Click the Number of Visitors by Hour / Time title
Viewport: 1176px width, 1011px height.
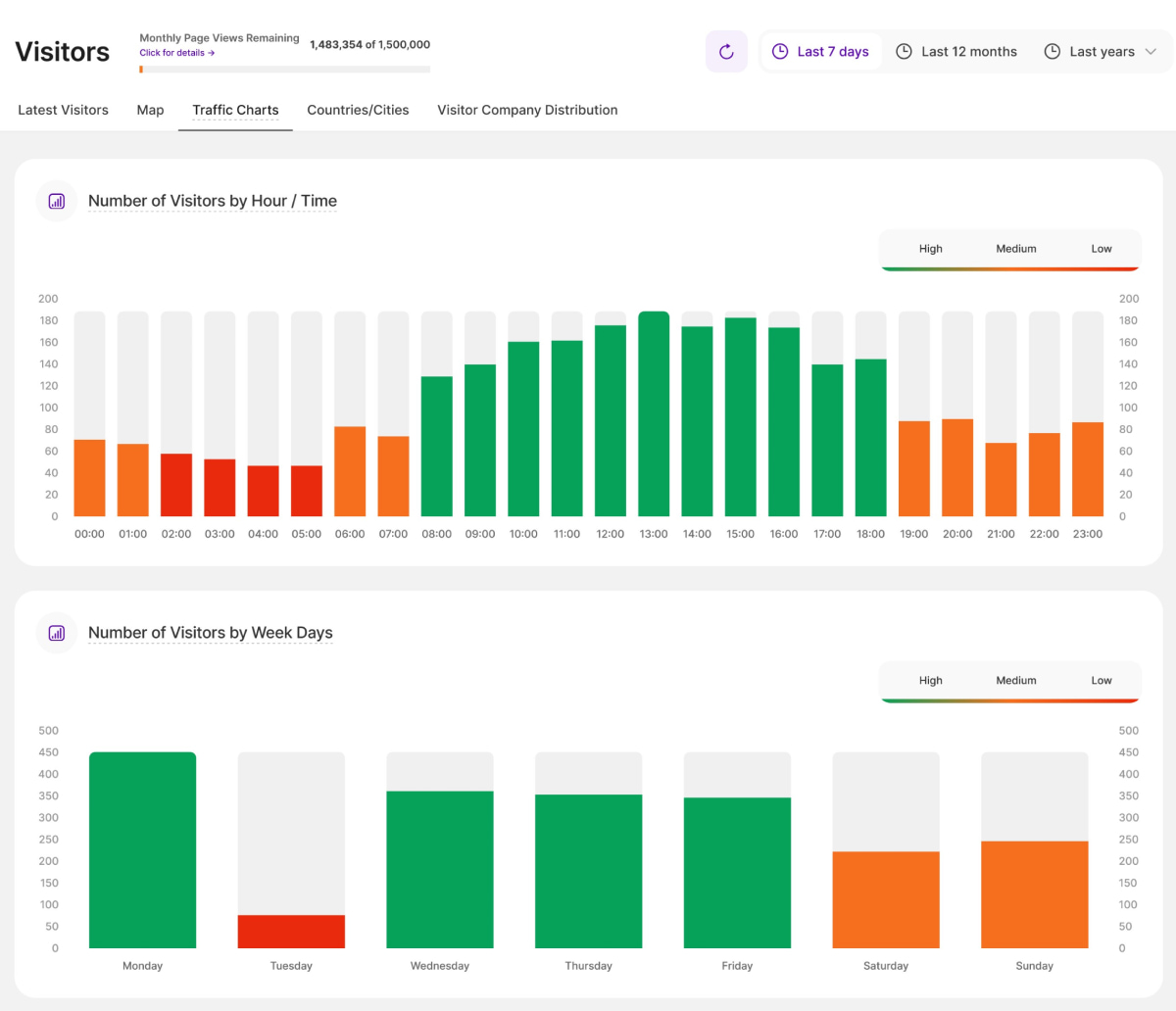213,201
